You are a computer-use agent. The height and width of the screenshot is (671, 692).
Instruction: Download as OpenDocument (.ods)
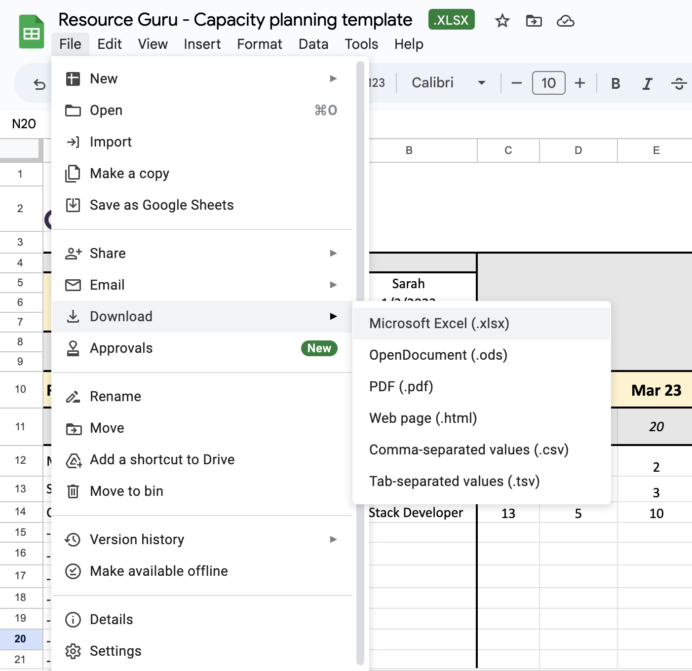(x=481, y=355)
